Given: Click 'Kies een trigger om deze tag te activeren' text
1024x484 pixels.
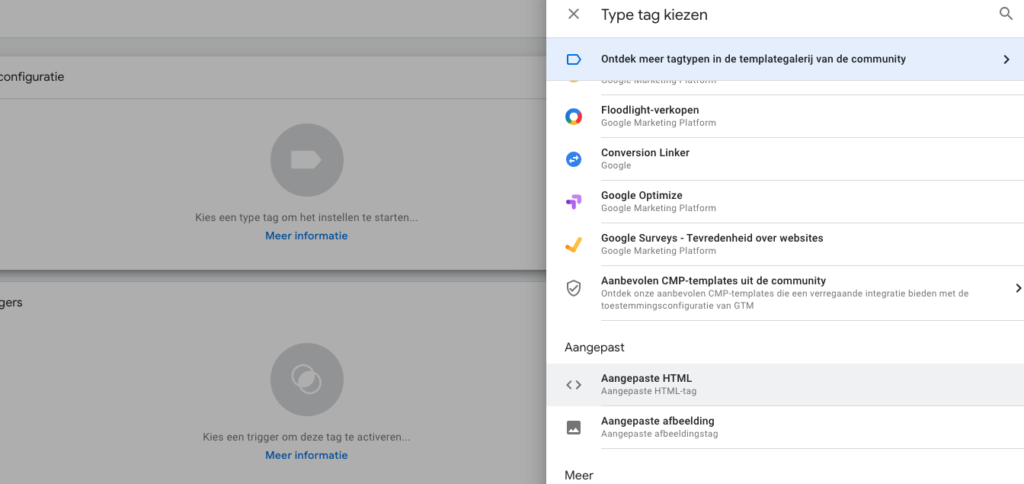Looking at the screenshot, I should coord(306,437).
